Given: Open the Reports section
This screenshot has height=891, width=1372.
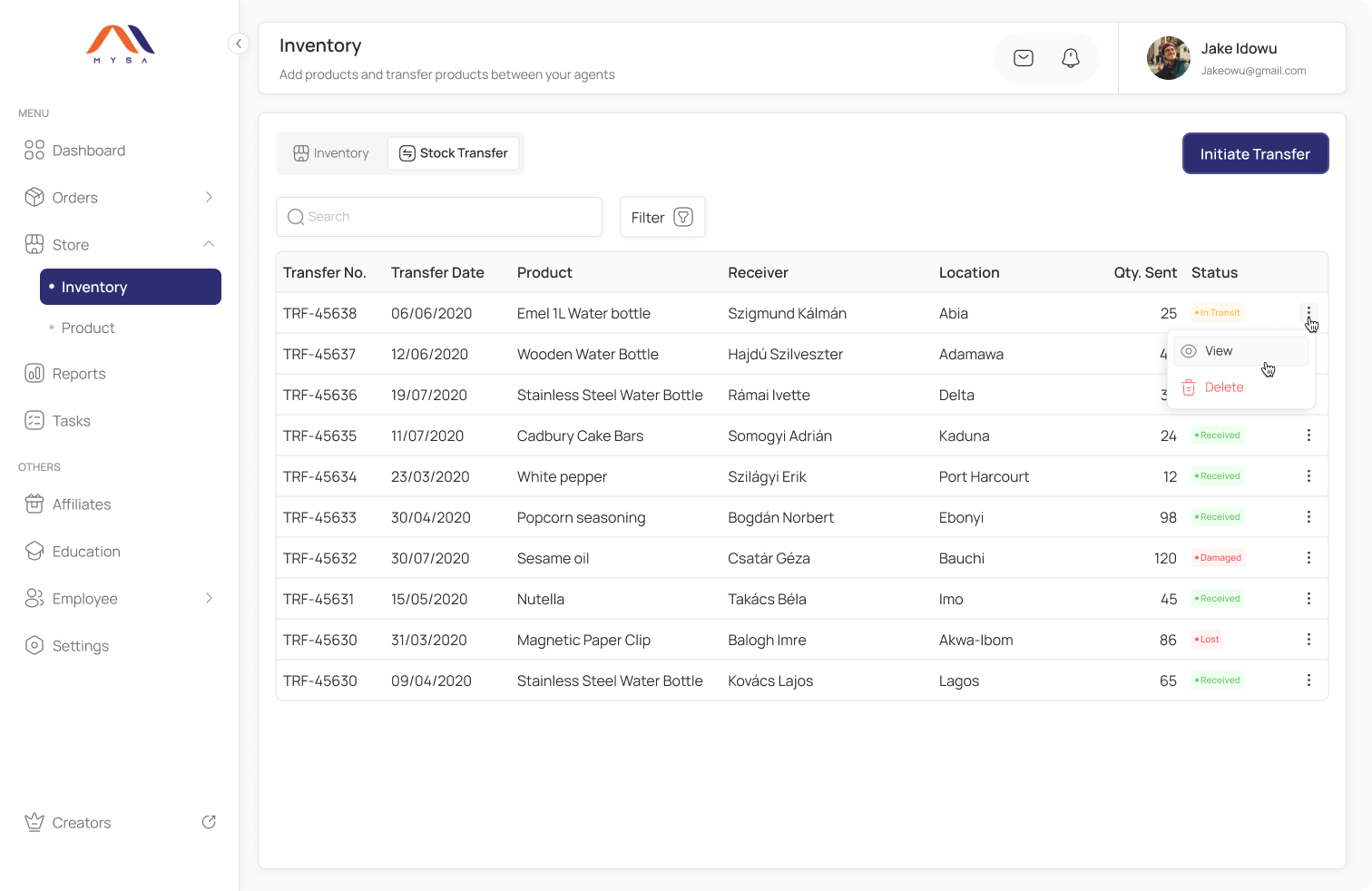Looking at the screenshot, I should point(78,374).
